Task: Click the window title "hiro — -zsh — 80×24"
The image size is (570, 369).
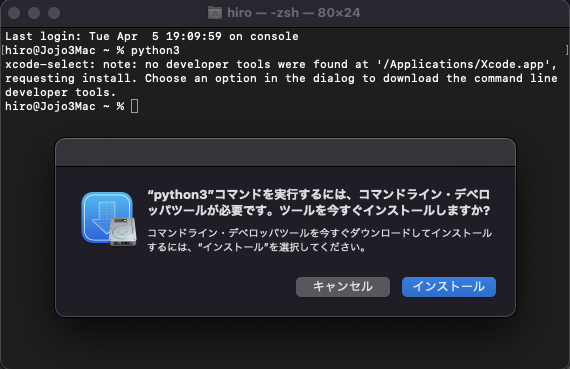Action: click(293, 13)
